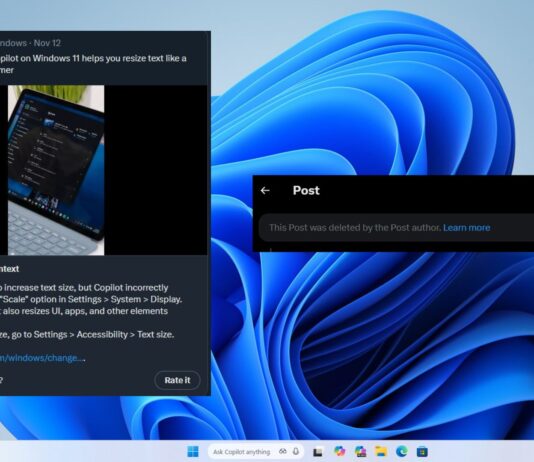Viewport: 534px width, 462px height.
Task: Open the laptop photo in the post
Action: coord(56,170)
